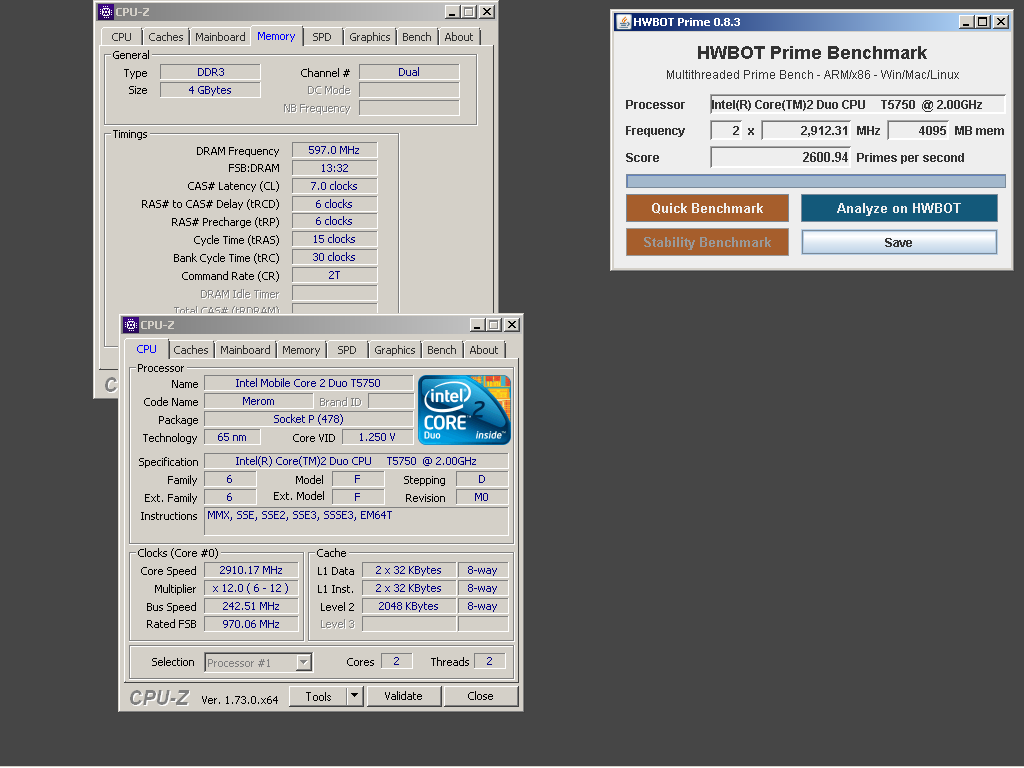Click memory Type value DDR3
Image resolution: width=1024 pixels, height=768 pixels.
210,72
